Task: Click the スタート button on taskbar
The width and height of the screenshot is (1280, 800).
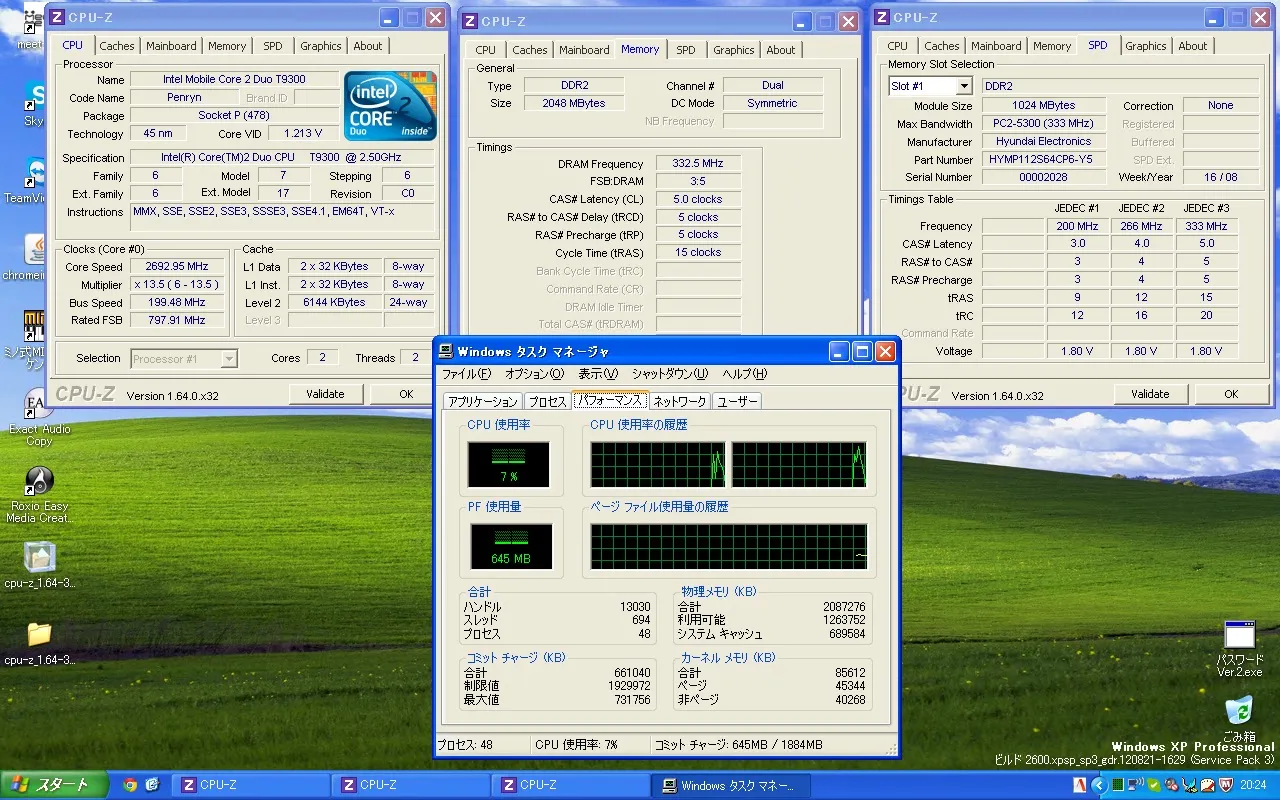Action: (x=50, y=785)
